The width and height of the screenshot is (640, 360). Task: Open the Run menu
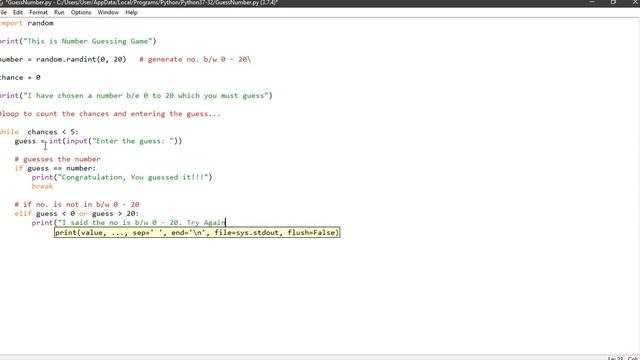tap(59, 12)
